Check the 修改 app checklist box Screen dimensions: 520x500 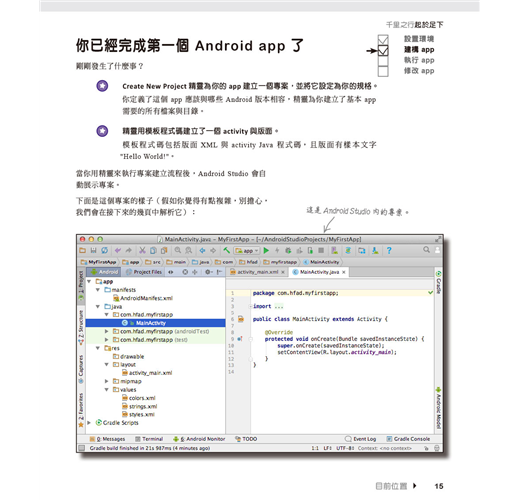383,71
